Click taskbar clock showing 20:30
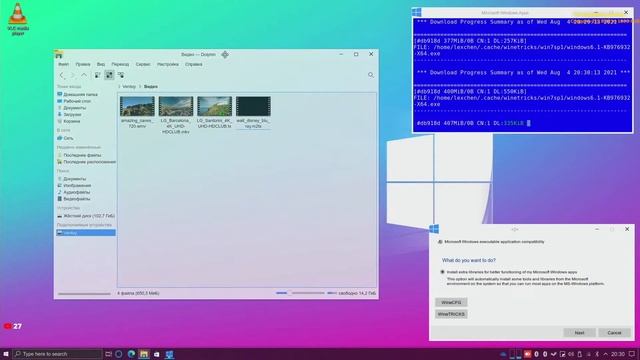 tap(618, 354)
